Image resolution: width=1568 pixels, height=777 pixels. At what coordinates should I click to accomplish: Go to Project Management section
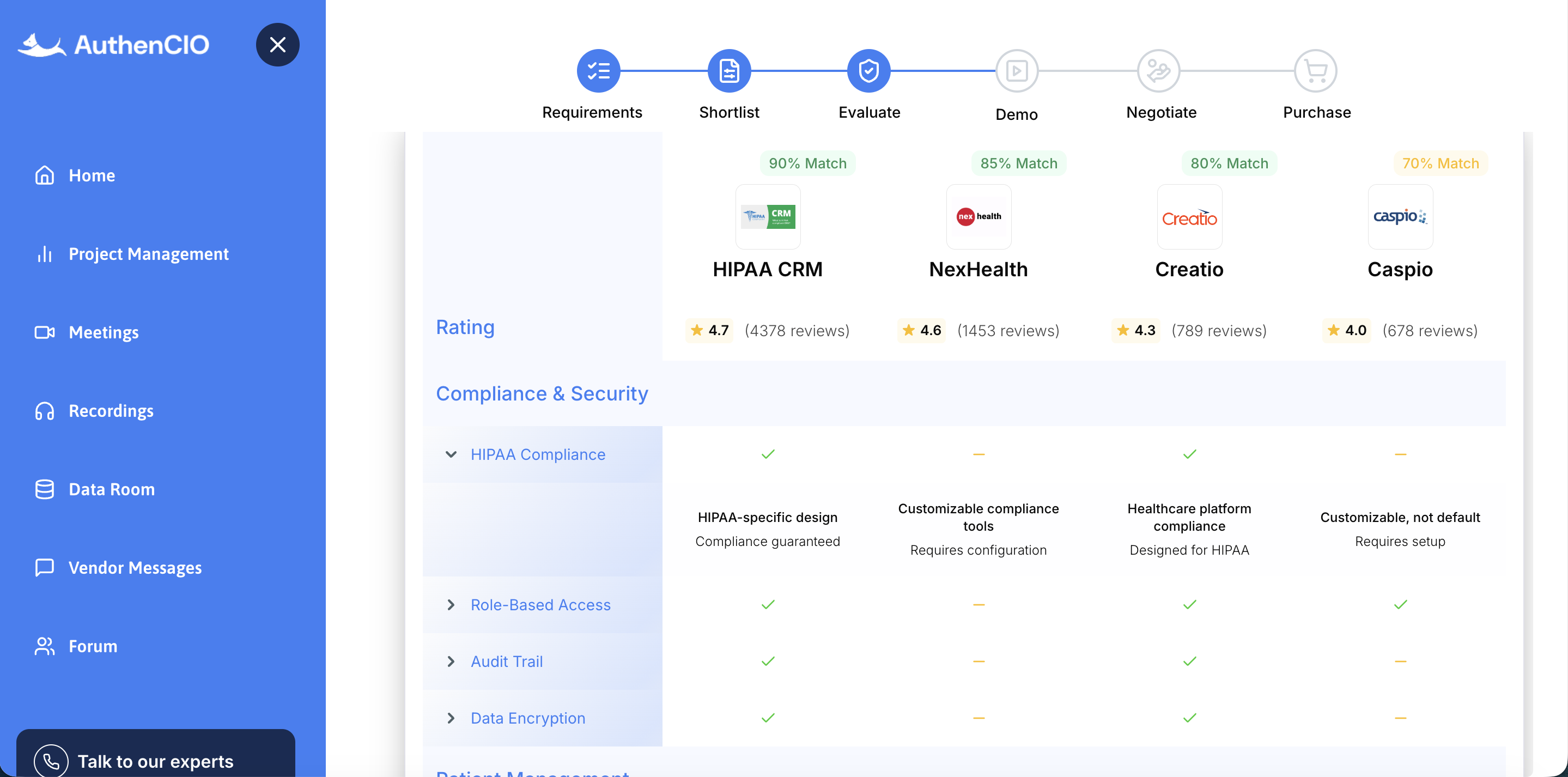(148, 254)
